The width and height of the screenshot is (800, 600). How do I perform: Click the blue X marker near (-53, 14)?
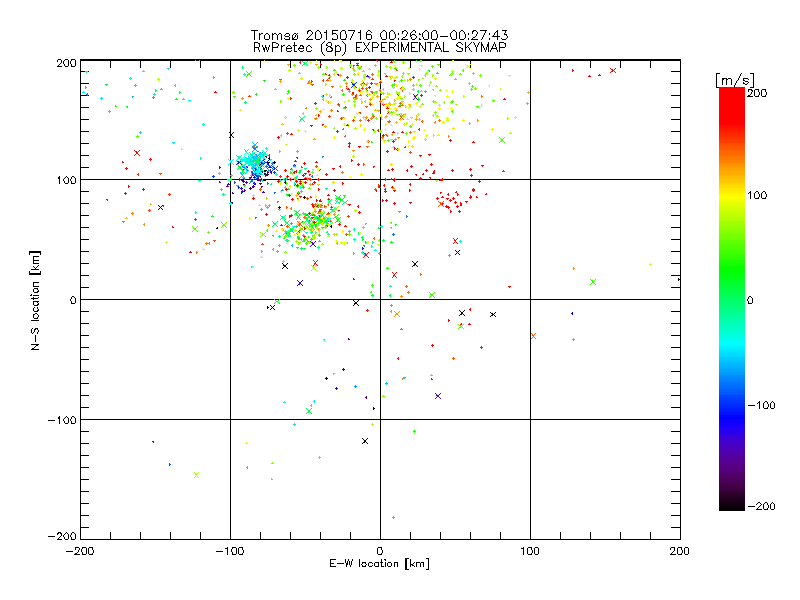point(300,283)
